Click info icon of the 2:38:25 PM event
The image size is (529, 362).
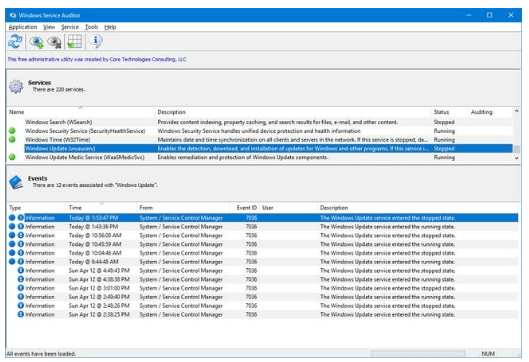pyautogui.click(x=21, y=314)
